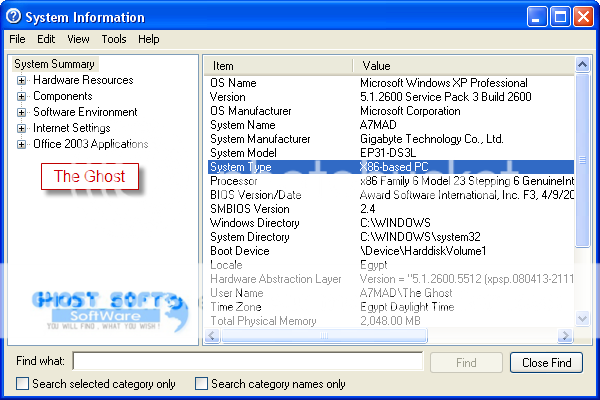Screen dimensions: 600x400
Task: Click the Value column header
Action: 463,66
